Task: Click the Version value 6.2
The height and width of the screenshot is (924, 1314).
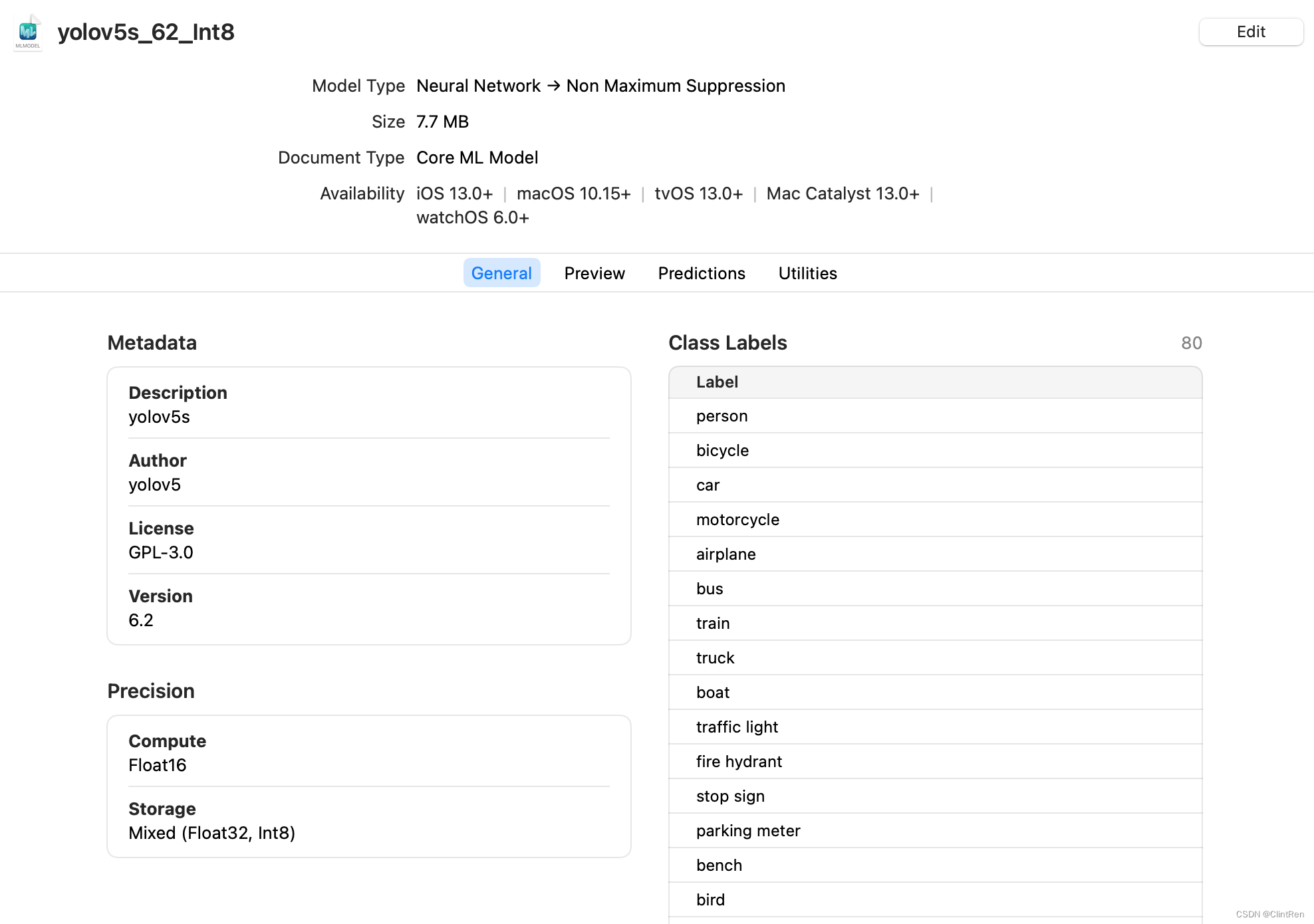Action: [x=141, y=620]
